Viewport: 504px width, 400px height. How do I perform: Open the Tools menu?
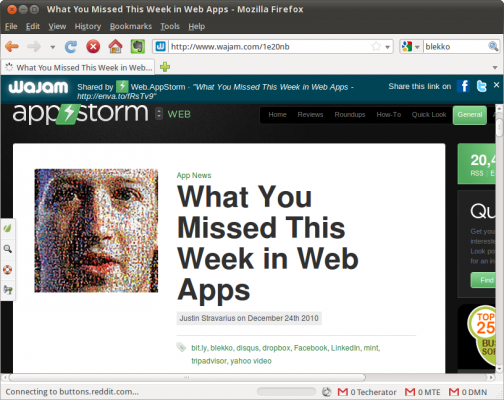click(x=170, y=26)
